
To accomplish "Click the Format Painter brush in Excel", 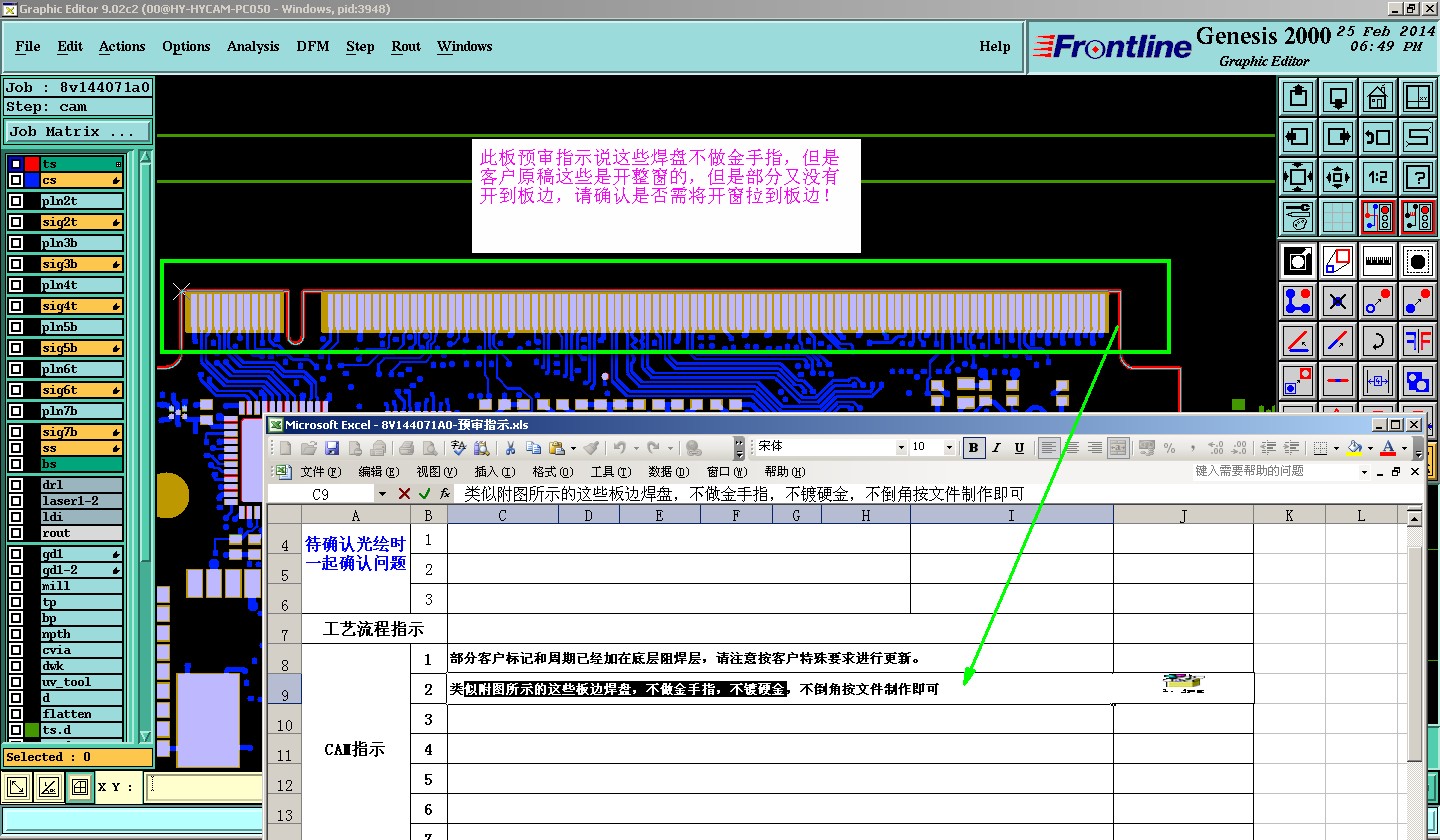I will pos(591,448).
